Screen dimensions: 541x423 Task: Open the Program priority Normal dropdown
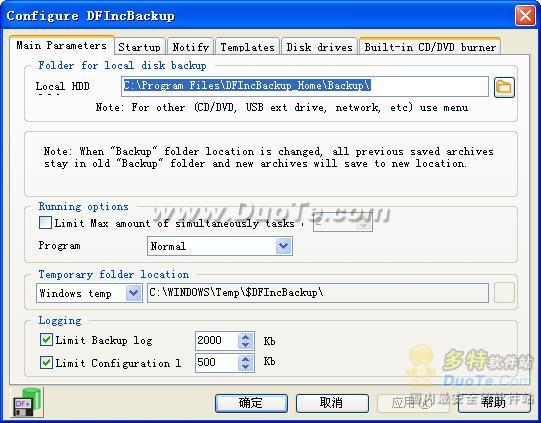(284, 246)
